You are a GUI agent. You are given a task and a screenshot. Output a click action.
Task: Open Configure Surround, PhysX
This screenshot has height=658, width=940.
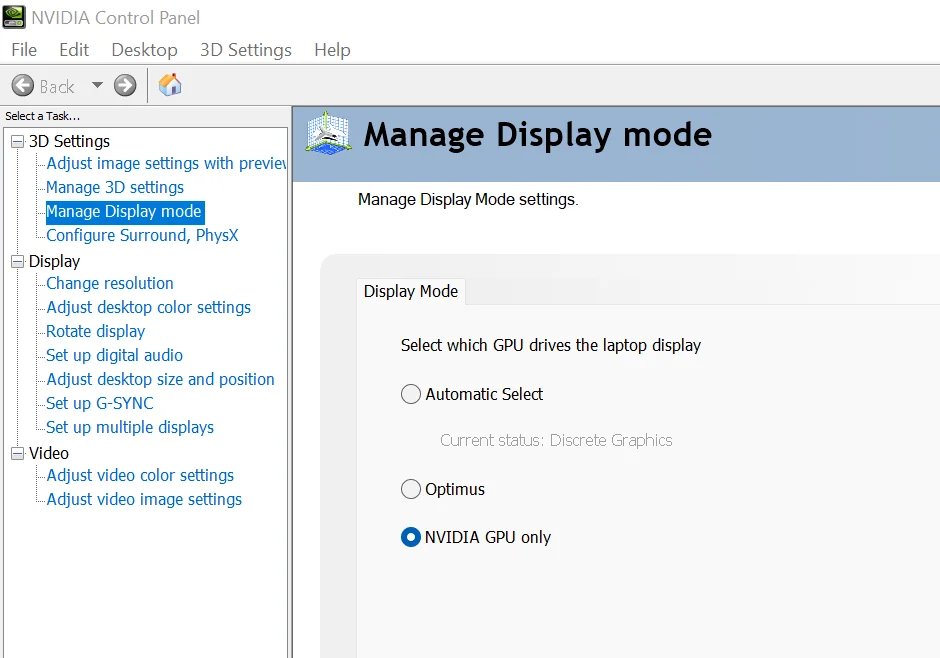[142, 235]
